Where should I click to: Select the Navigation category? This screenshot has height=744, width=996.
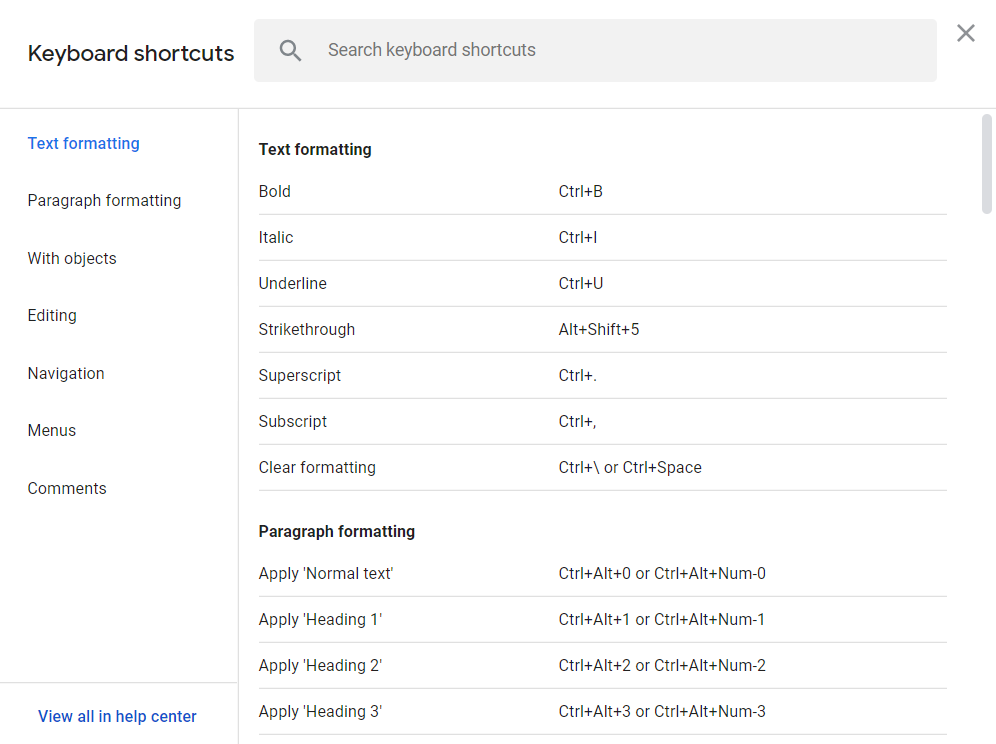(x=66, y=373)
